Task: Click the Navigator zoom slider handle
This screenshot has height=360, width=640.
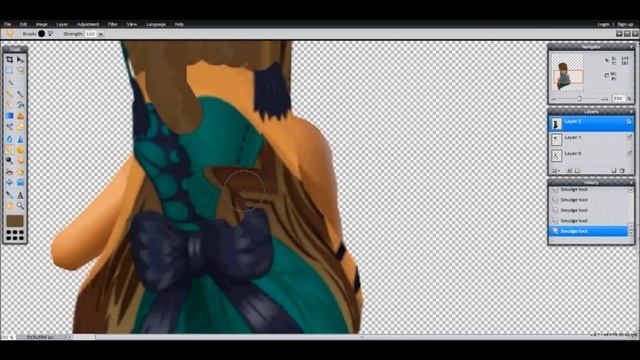Action: [x=579, y=99]
